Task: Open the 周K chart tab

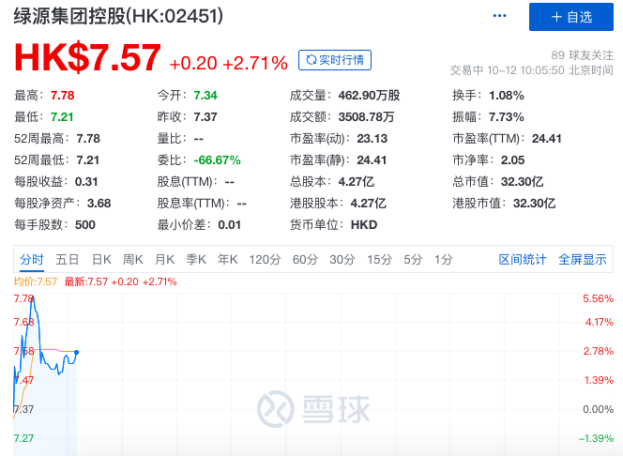Action: 133,260
